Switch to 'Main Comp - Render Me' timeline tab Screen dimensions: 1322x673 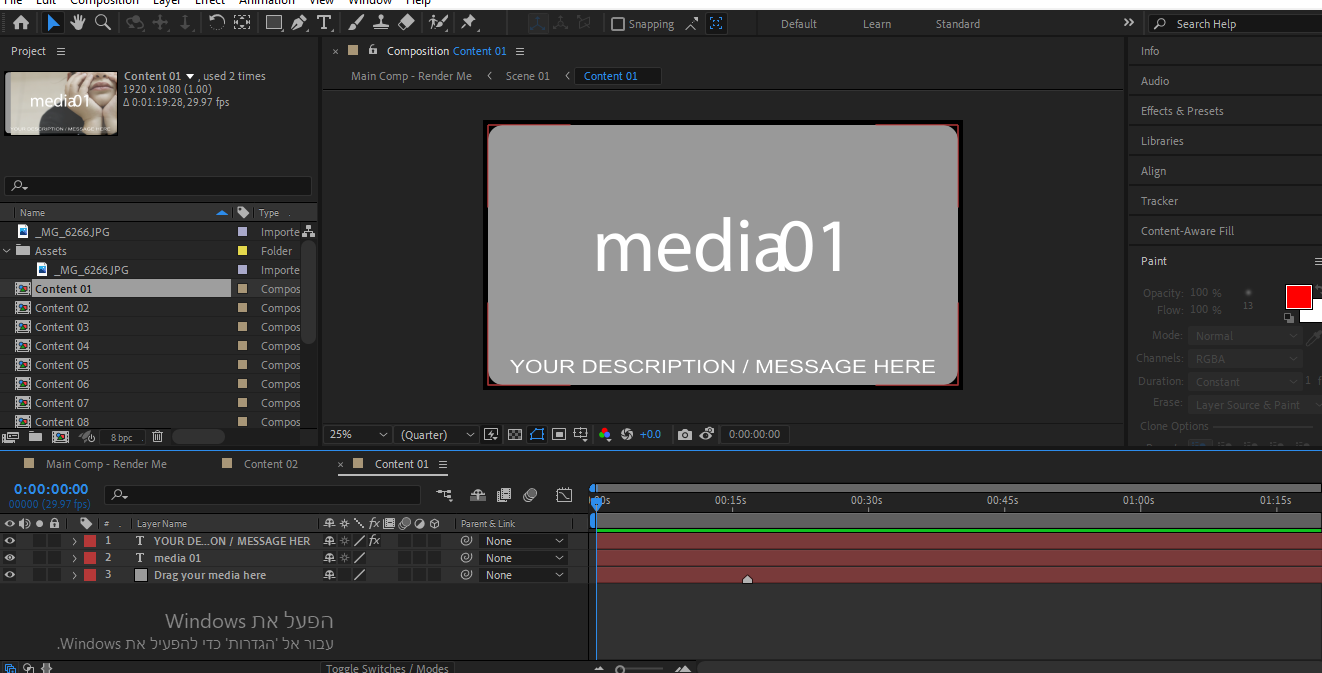click(106, 464)
